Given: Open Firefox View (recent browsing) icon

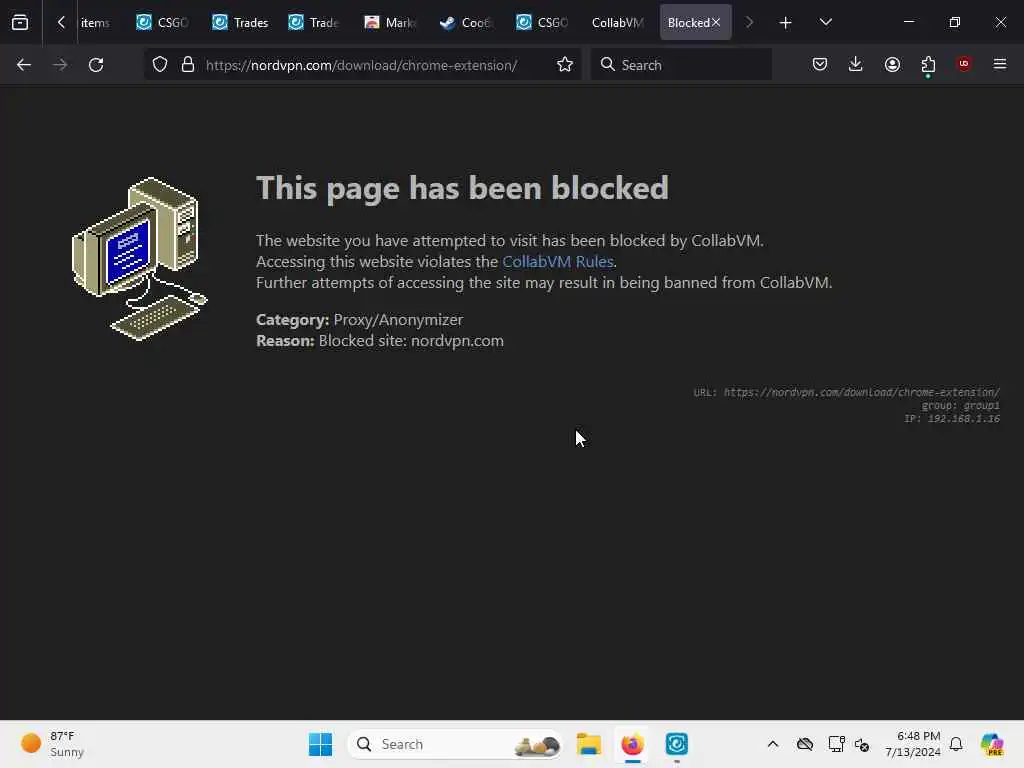Looking at the screenshot, I should click(20, 22).
